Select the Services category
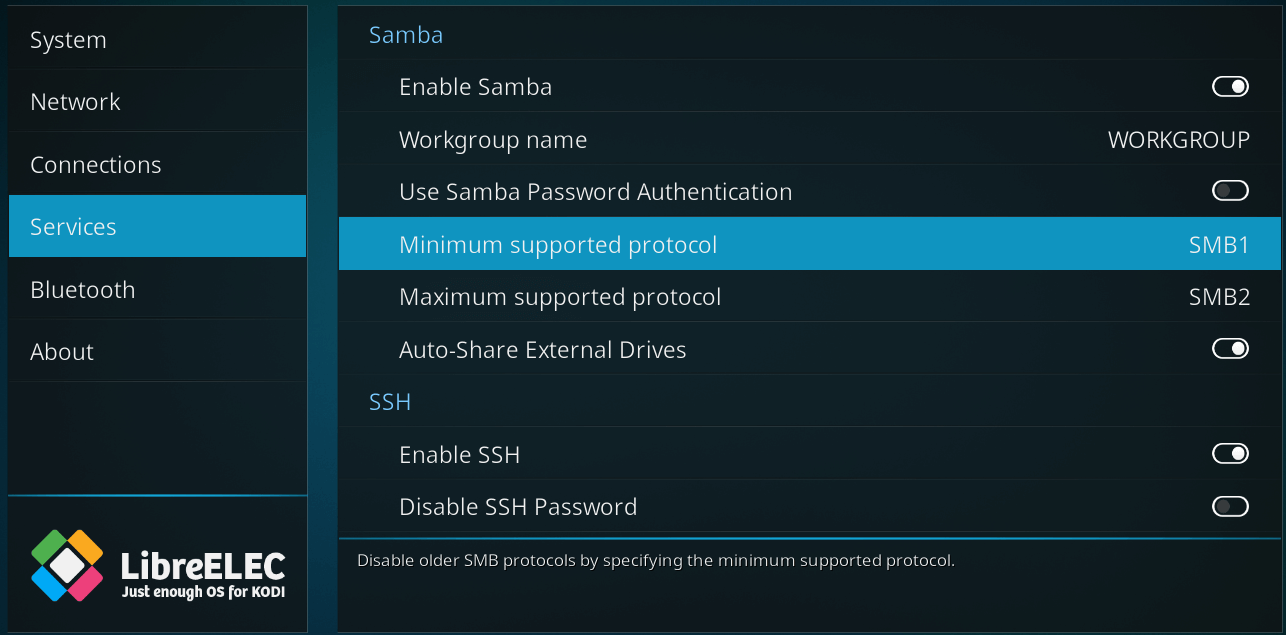 [73, 227]
